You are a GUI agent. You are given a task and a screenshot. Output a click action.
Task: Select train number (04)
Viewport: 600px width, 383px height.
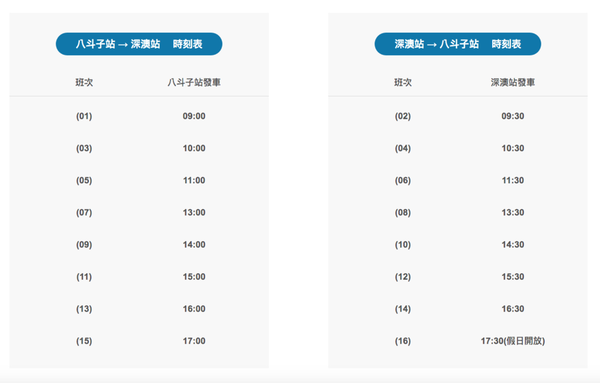(403, 148)
